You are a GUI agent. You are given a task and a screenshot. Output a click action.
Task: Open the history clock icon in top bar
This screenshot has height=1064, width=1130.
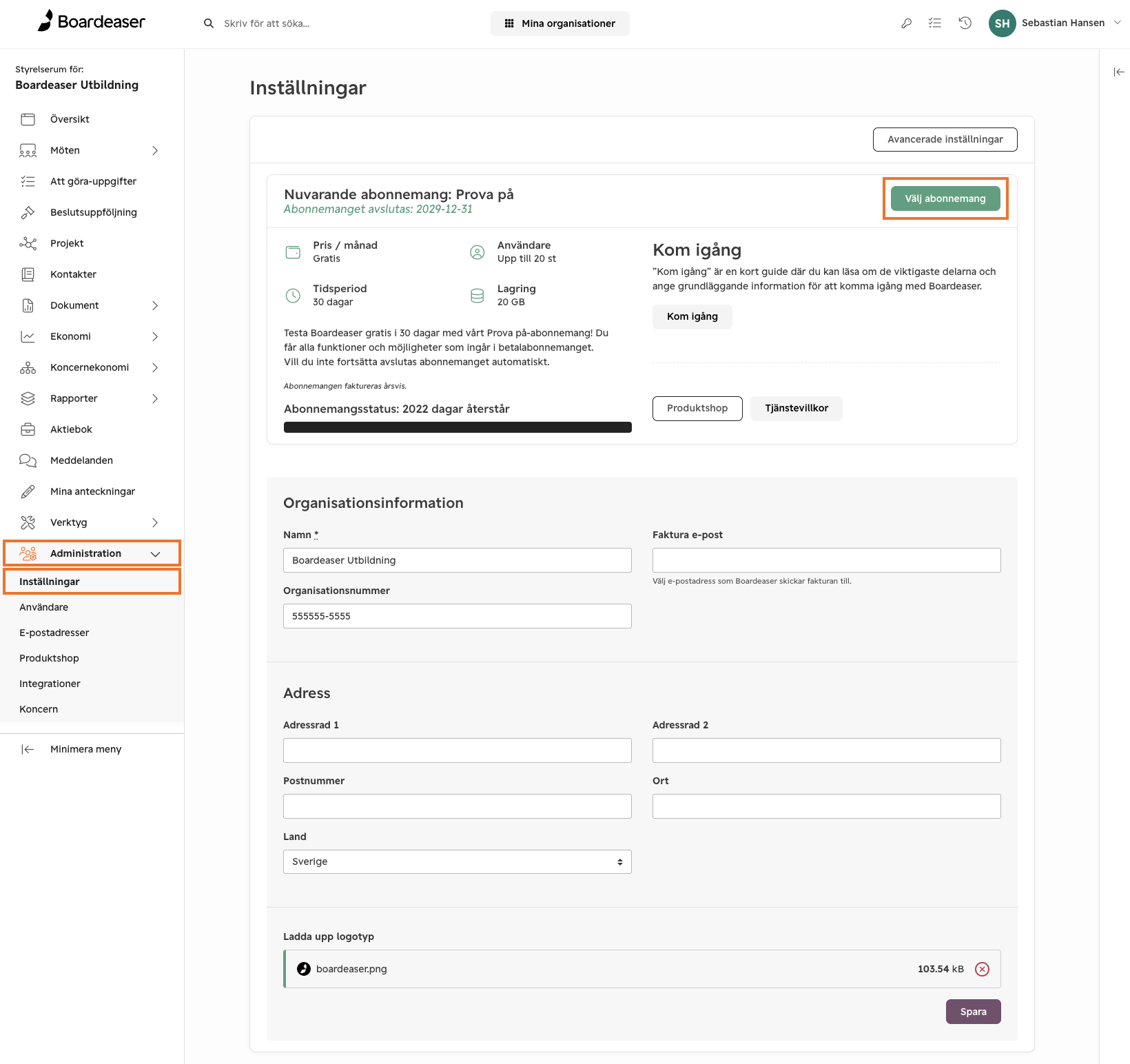point(965,23)
